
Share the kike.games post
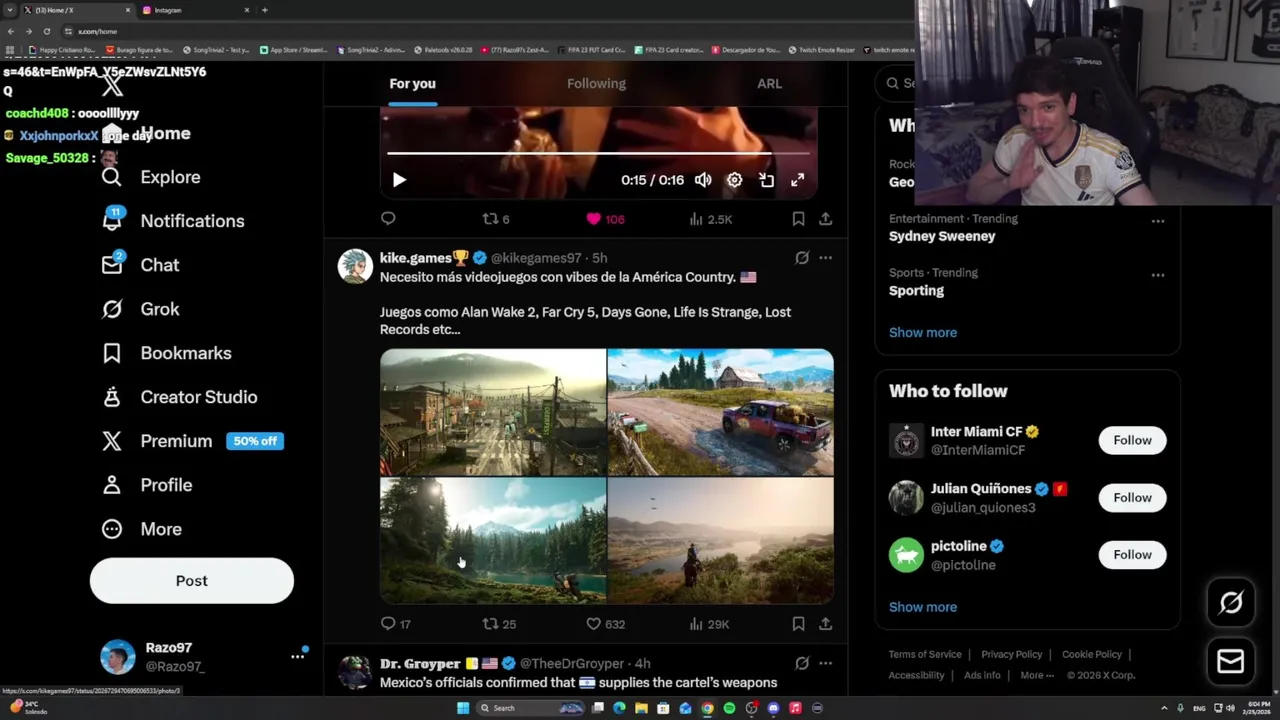click(x=825, y=623)
